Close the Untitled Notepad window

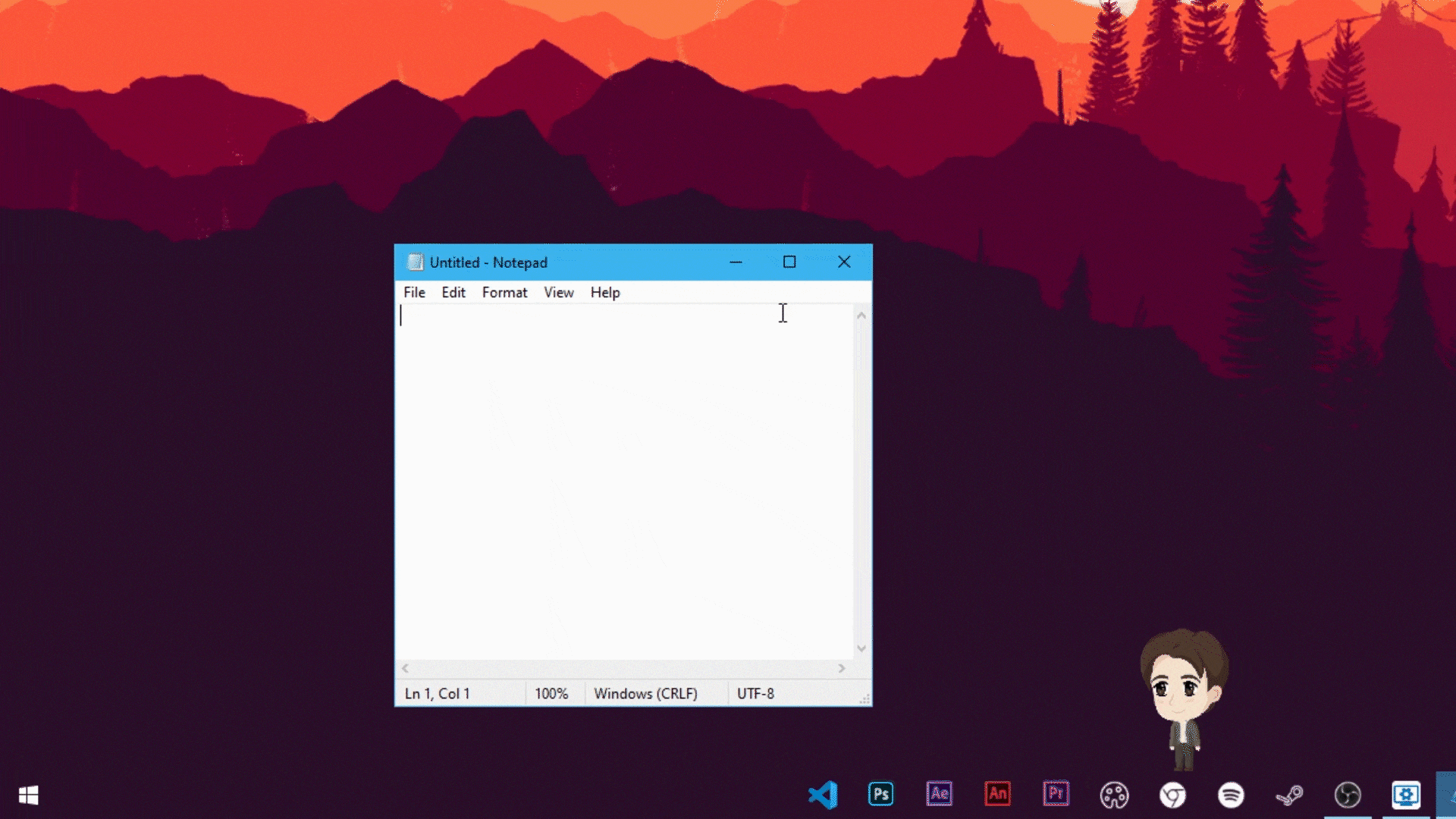pyautogui.click(x=844, y=262)
